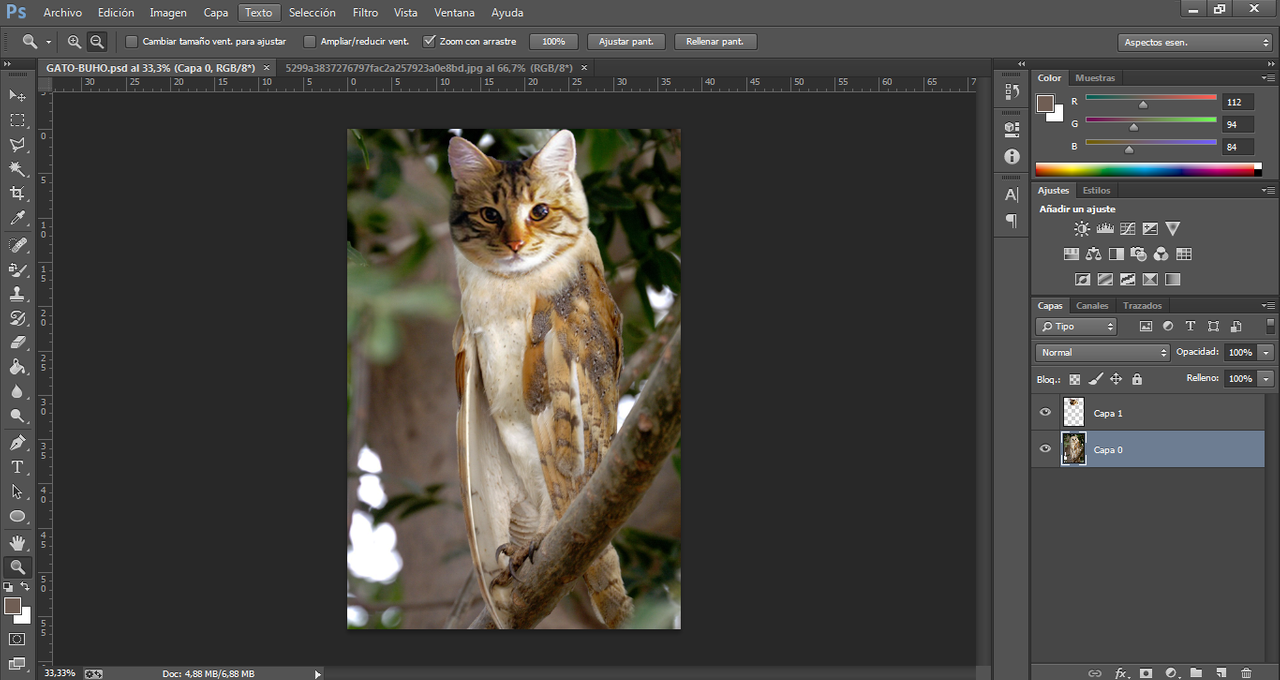The height and width of the screenshot is (680, 1280).
Task: Hide the Capa 1 layer
Action: 1045,413
